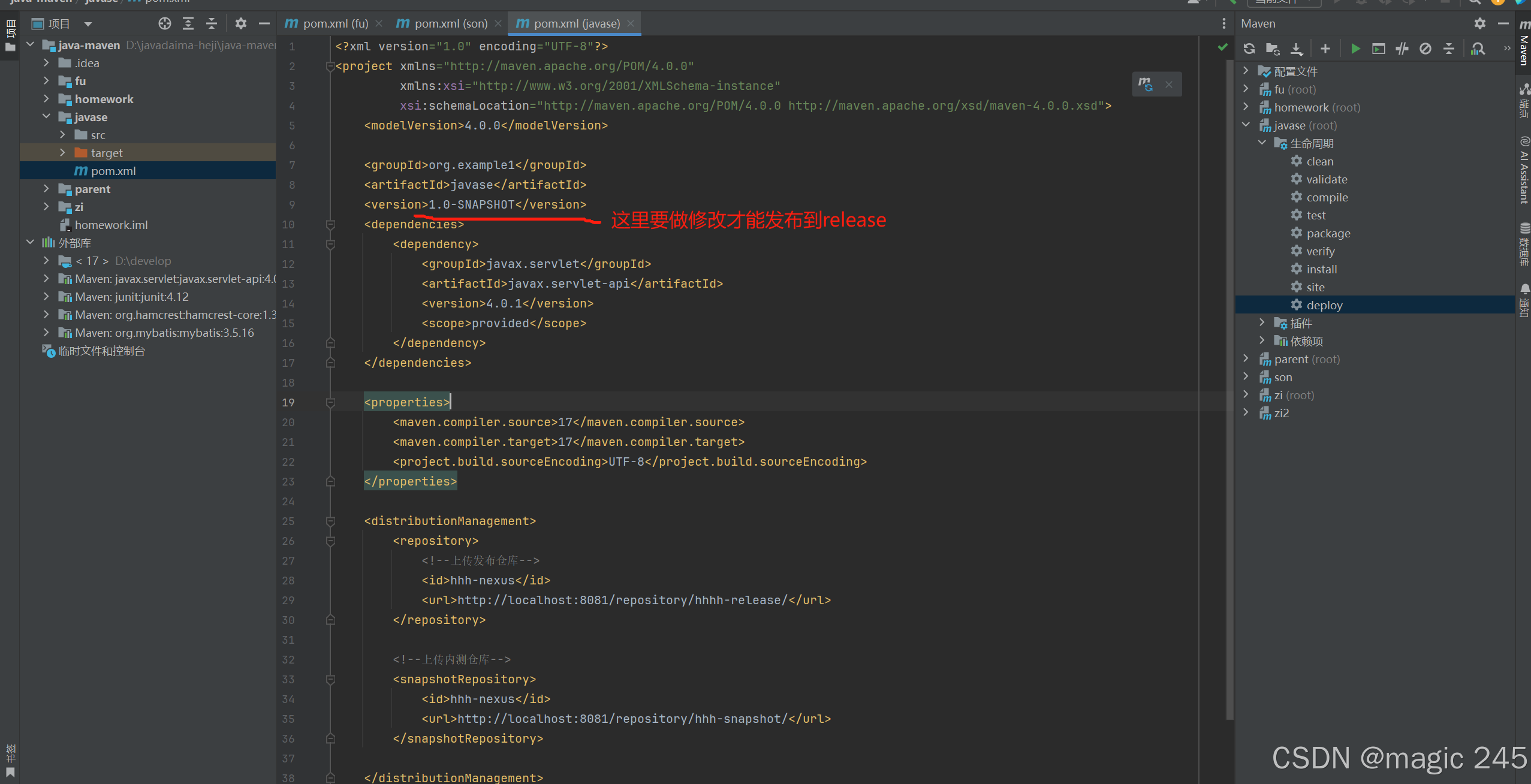Expand the 插件 node in Maven panel
The image size is (1531, 784).
click(1262, 323)
